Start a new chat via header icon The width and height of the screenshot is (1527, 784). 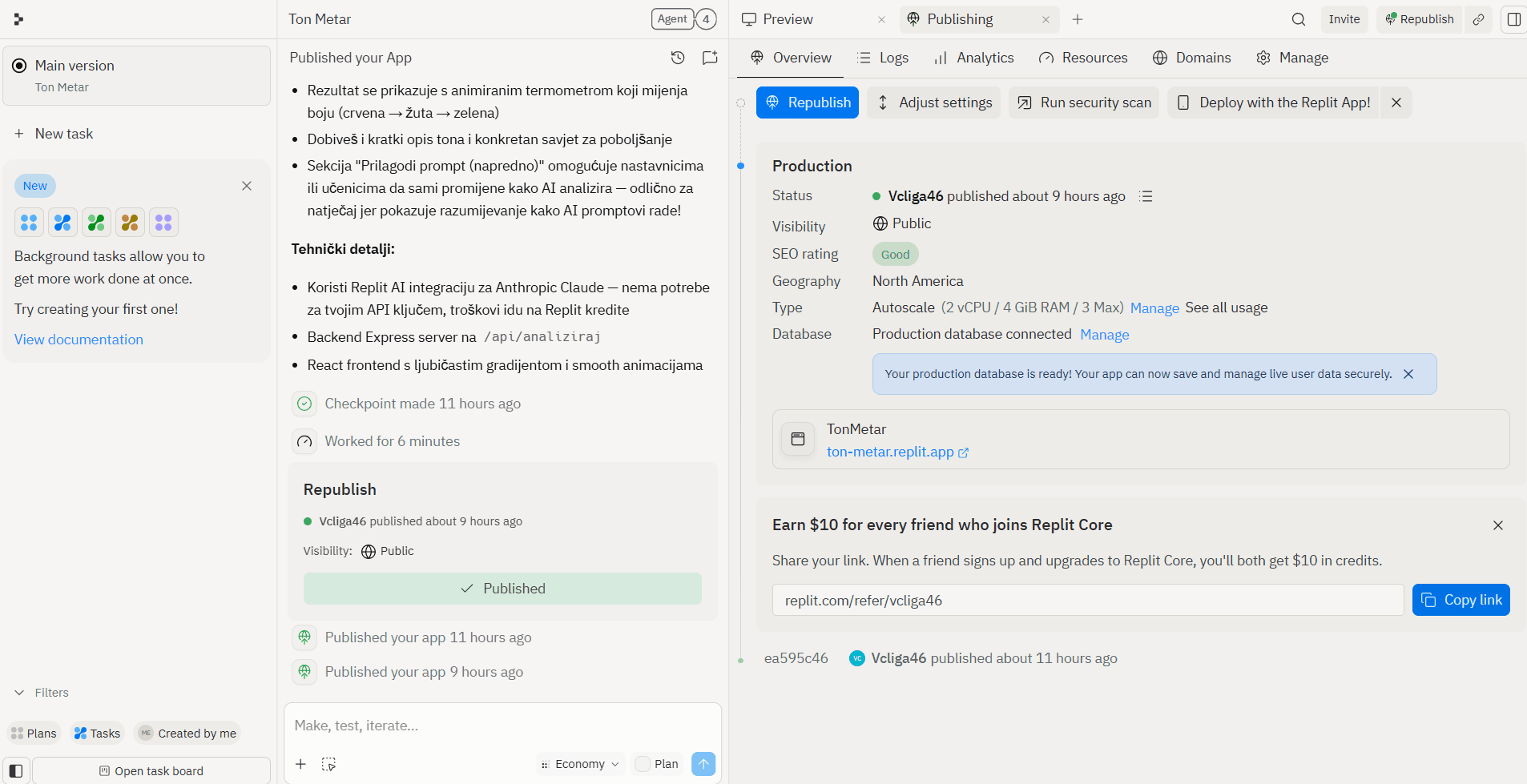pos(710,58)
